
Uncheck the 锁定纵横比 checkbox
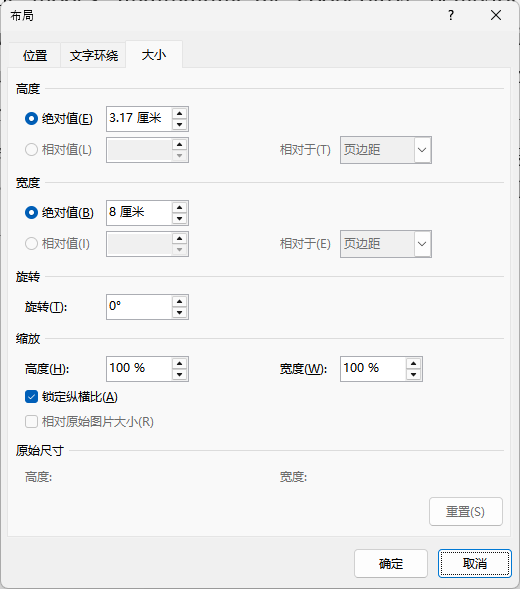[31, 397]
